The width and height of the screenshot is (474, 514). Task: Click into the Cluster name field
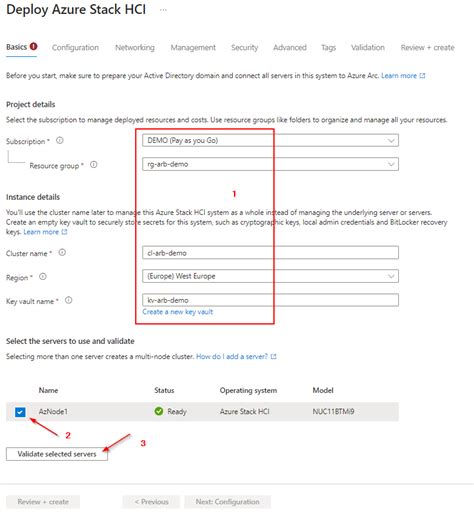click(270, 253)
